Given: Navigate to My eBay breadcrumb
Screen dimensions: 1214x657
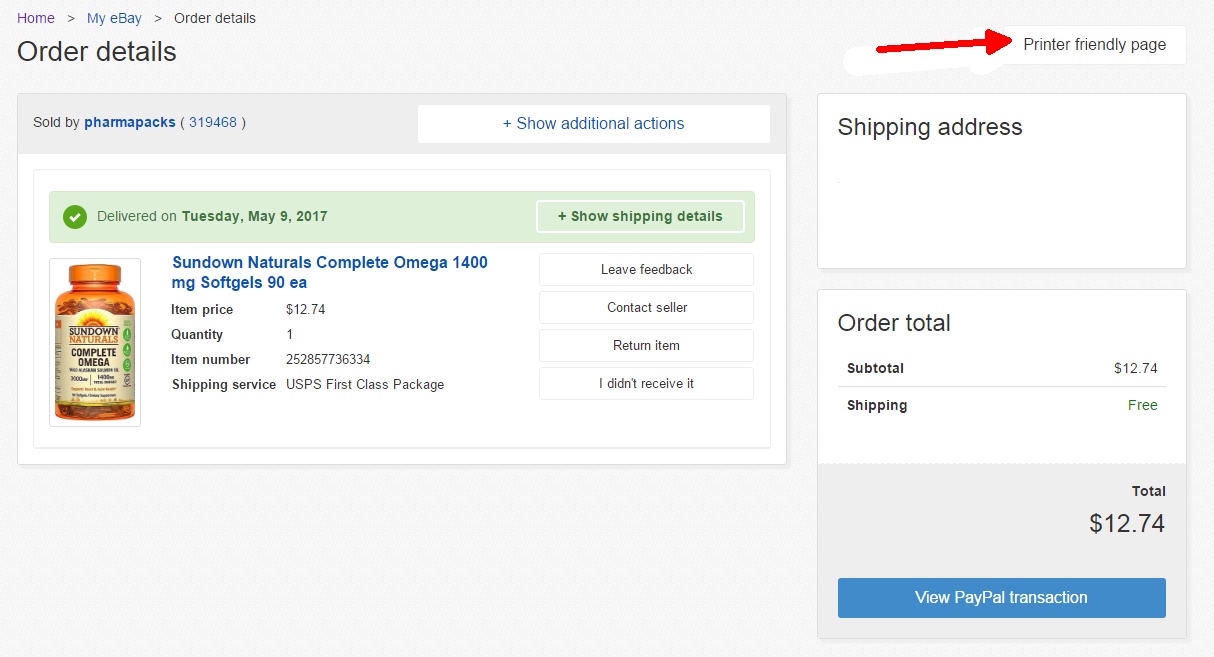Looking at the screenshot, I should point(114,18).
